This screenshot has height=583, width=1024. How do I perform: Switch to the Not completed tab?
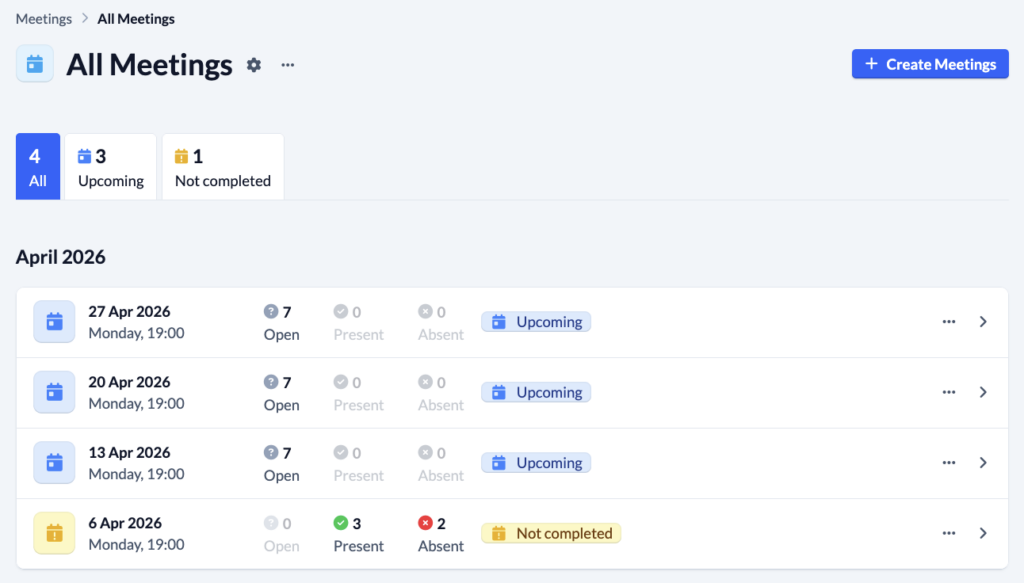click(x=222, y=166)
